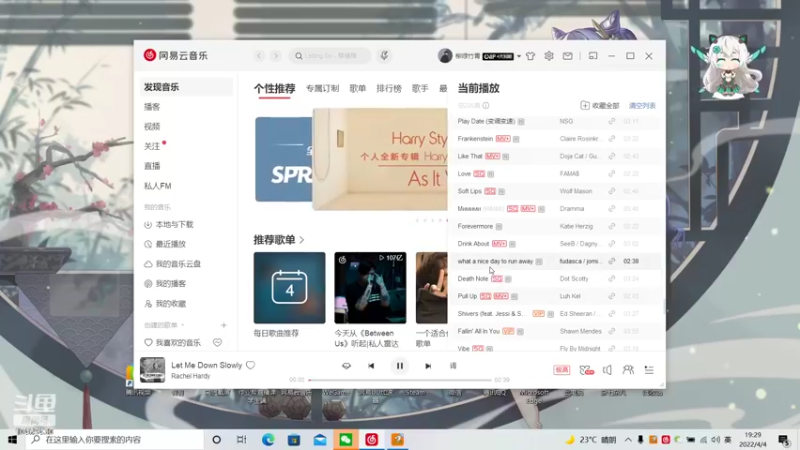Expand 推荐歌单 section arrow
Screen dimensions: 800x450
pyautogui.click(x=302, y=240)
